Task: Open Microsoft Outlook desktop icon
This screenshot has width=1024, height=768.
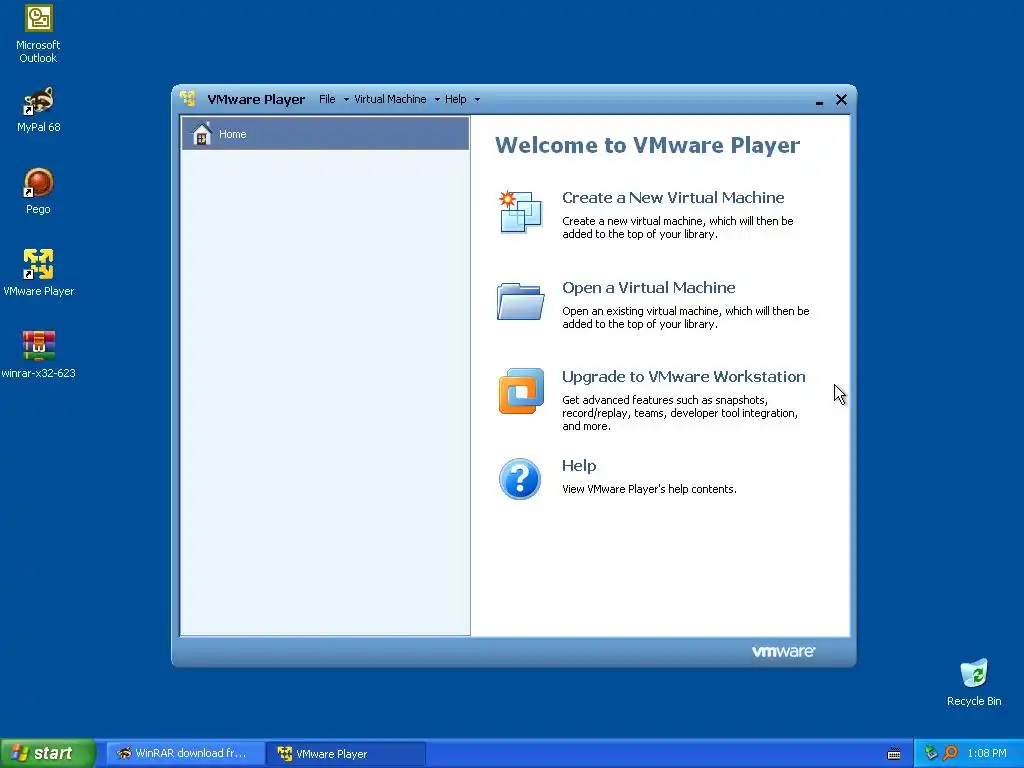Action: point(38,35)
